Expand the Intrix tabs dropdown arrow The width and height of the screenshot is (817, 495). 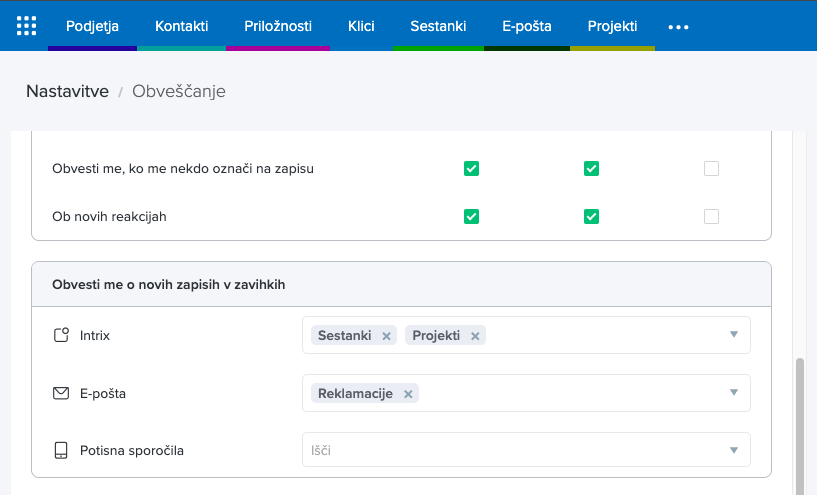click(x=733, y=335)
